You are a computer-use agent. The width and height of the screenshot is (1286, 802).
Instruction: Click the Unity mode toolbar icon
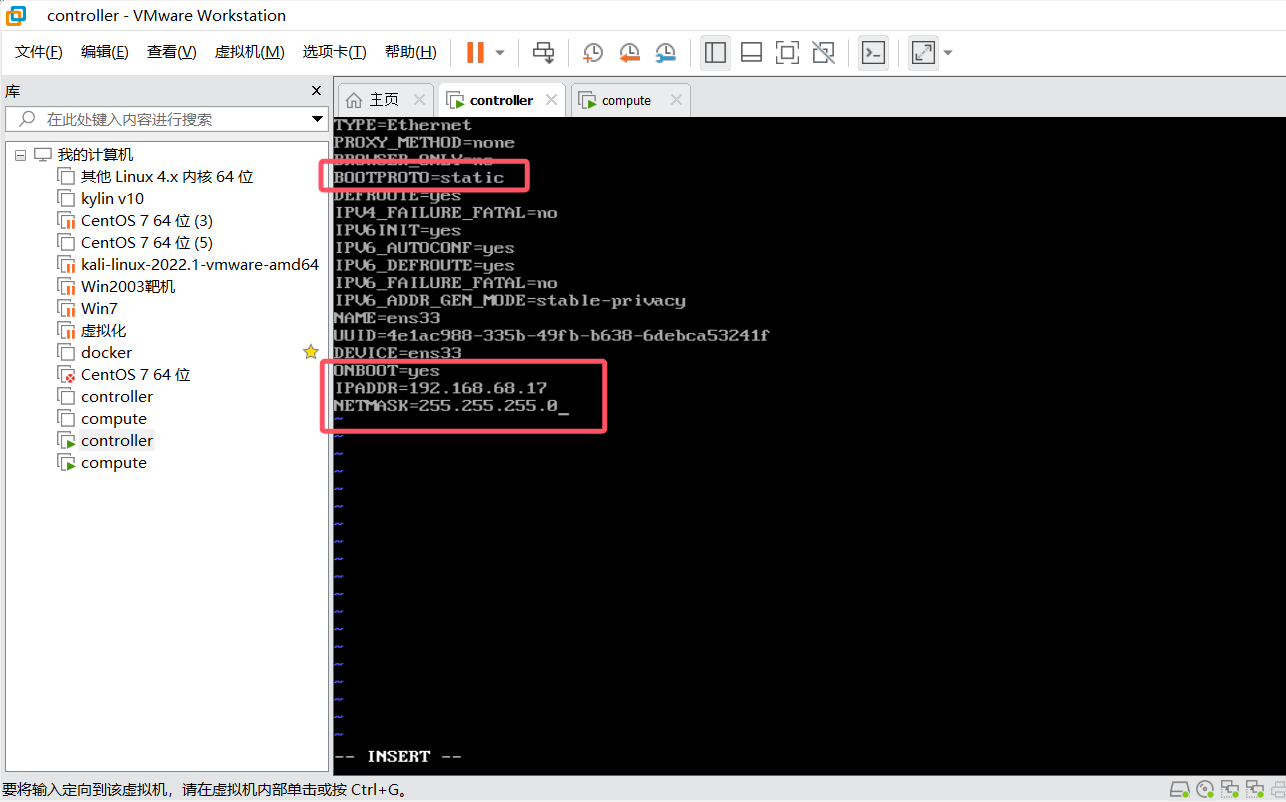click(823, 52)
